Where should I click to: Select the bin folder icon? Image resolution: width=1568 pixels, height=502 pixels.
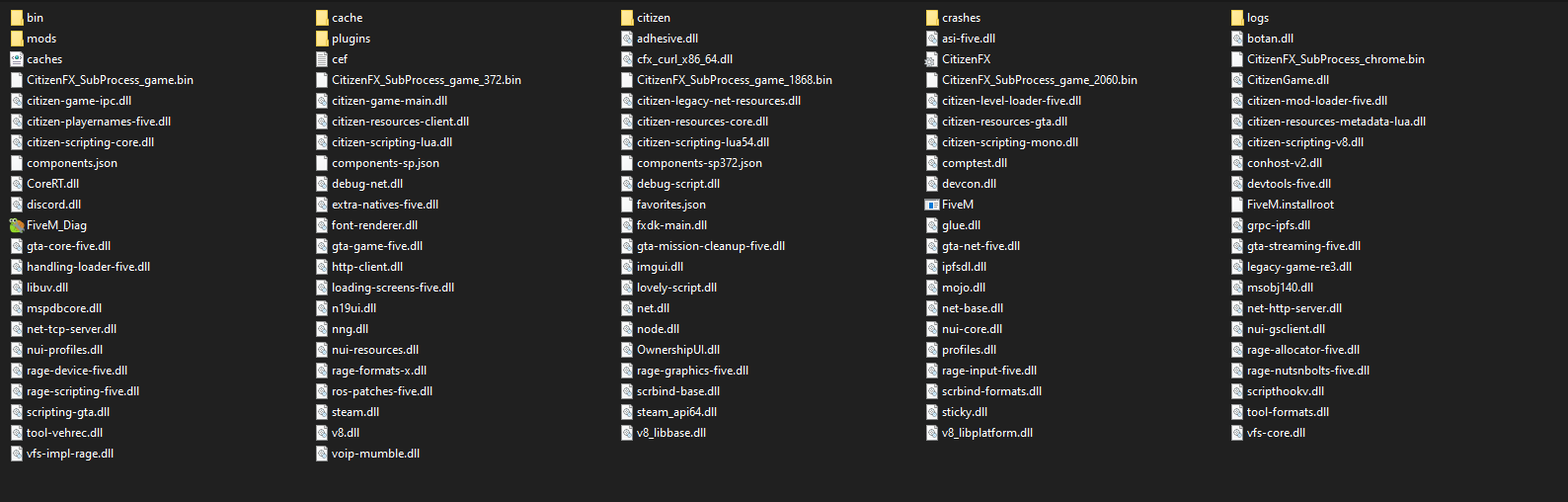pyautogui.click(x=17, y=18)
